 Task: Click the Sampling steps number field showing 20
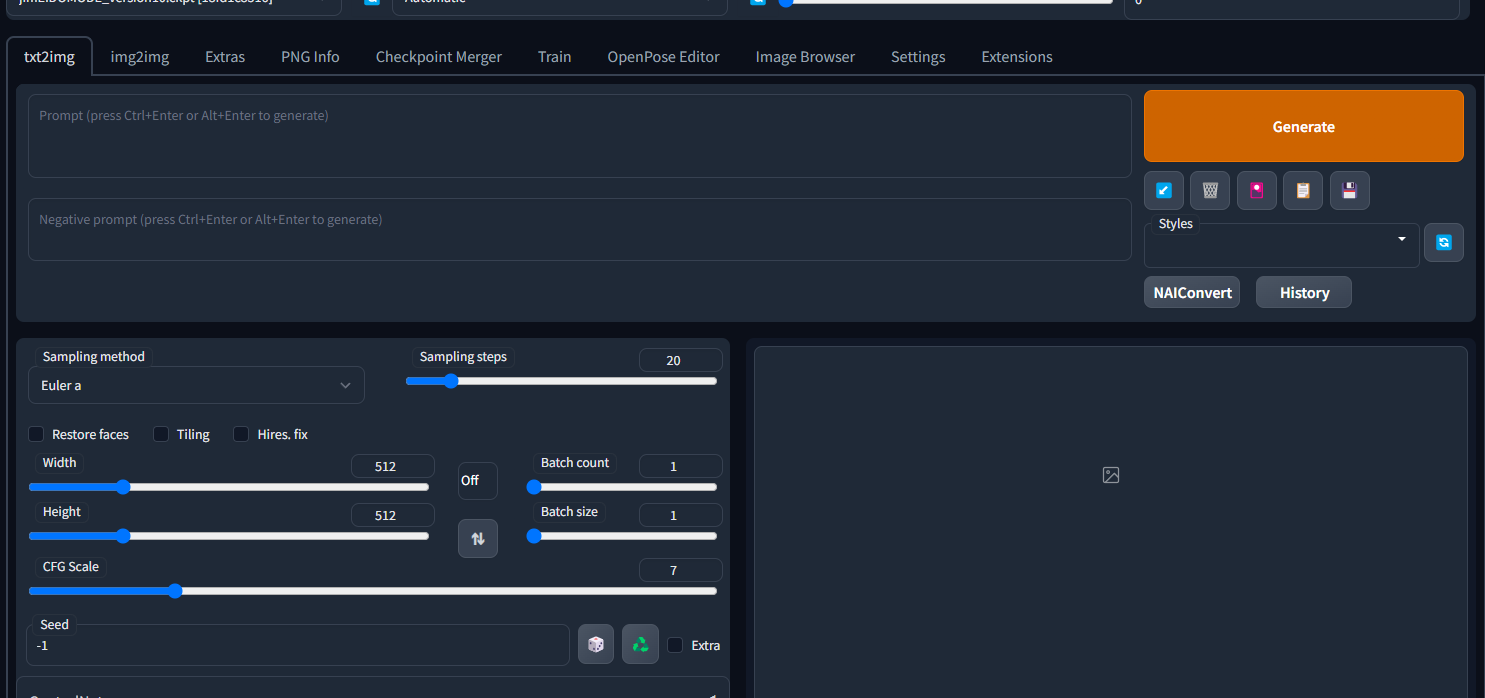point(681,360)
